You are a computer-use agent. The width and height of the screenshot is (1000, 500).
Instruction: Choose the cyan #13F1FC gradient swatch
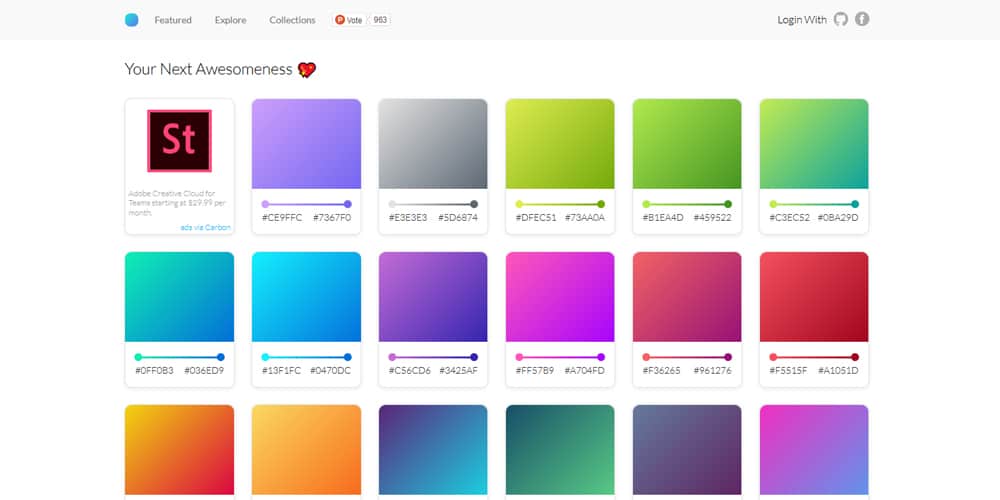pyautogui.click(x=306, y=296)
